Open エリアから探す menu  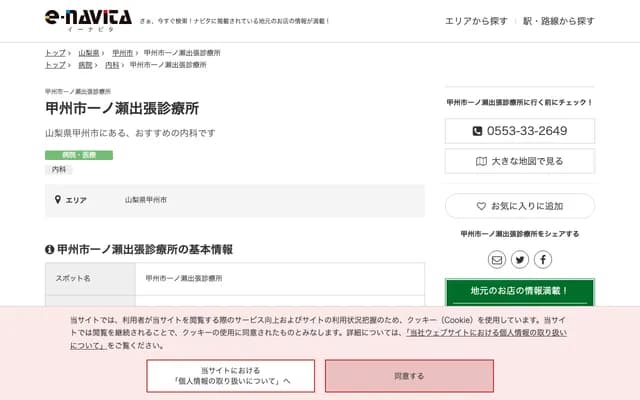[476, 20]
